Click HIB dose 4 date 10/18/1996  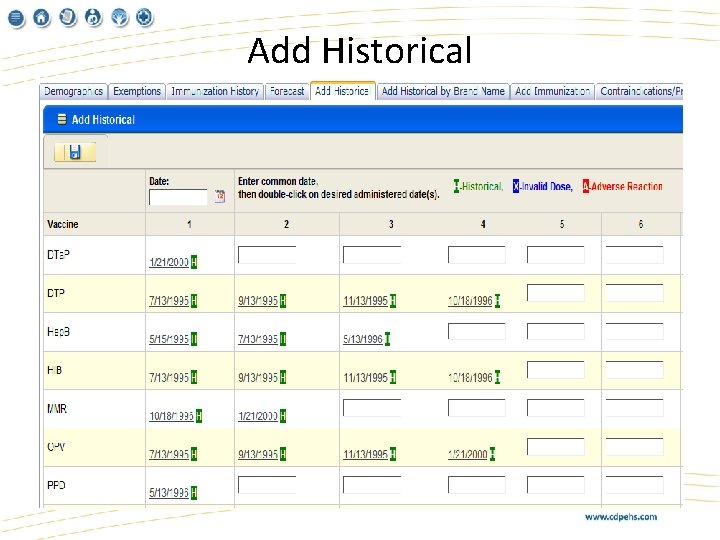tap(470, 377)
